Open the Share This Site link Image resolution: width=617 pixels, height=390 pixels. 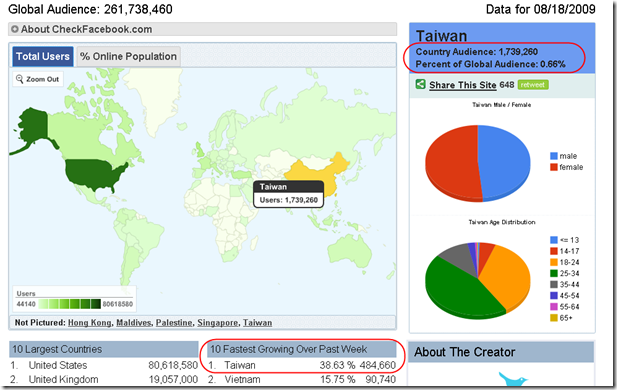(x=462, y=85)
